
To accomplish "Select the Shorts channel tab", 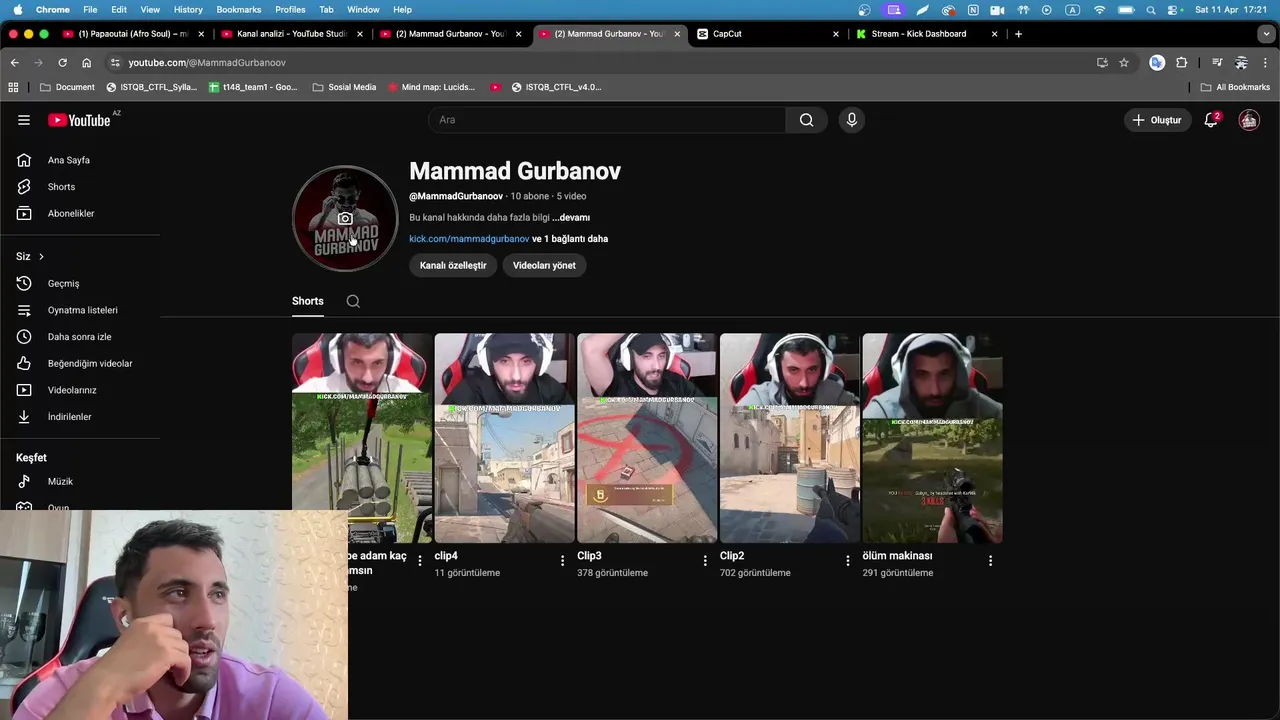I will tap(308, 301).
